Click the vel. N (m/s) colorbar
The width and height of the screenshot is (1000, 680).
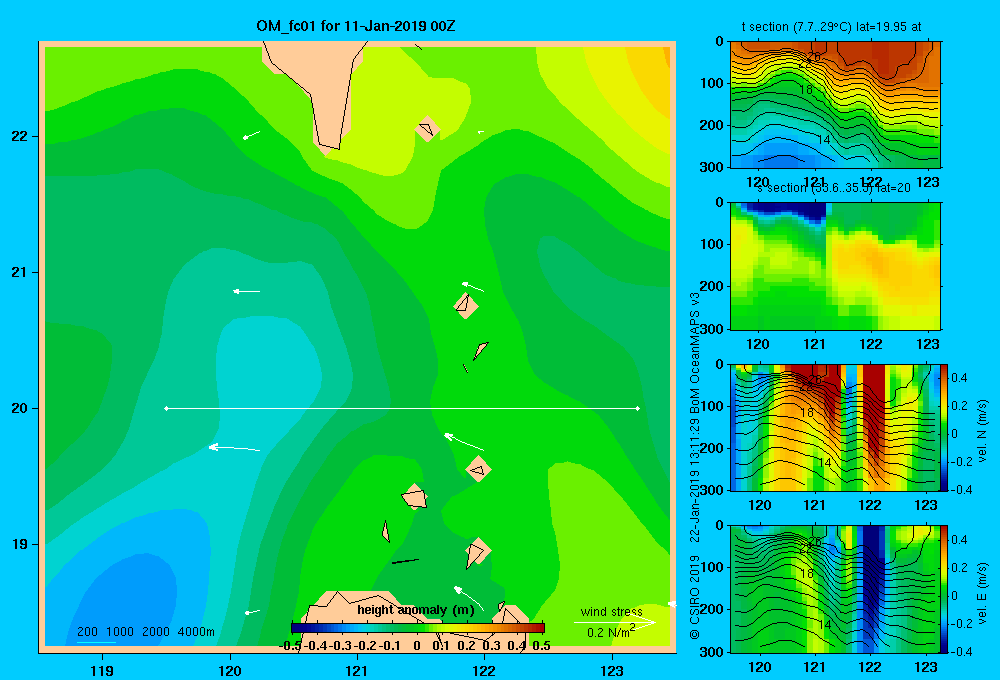(945, 427)
